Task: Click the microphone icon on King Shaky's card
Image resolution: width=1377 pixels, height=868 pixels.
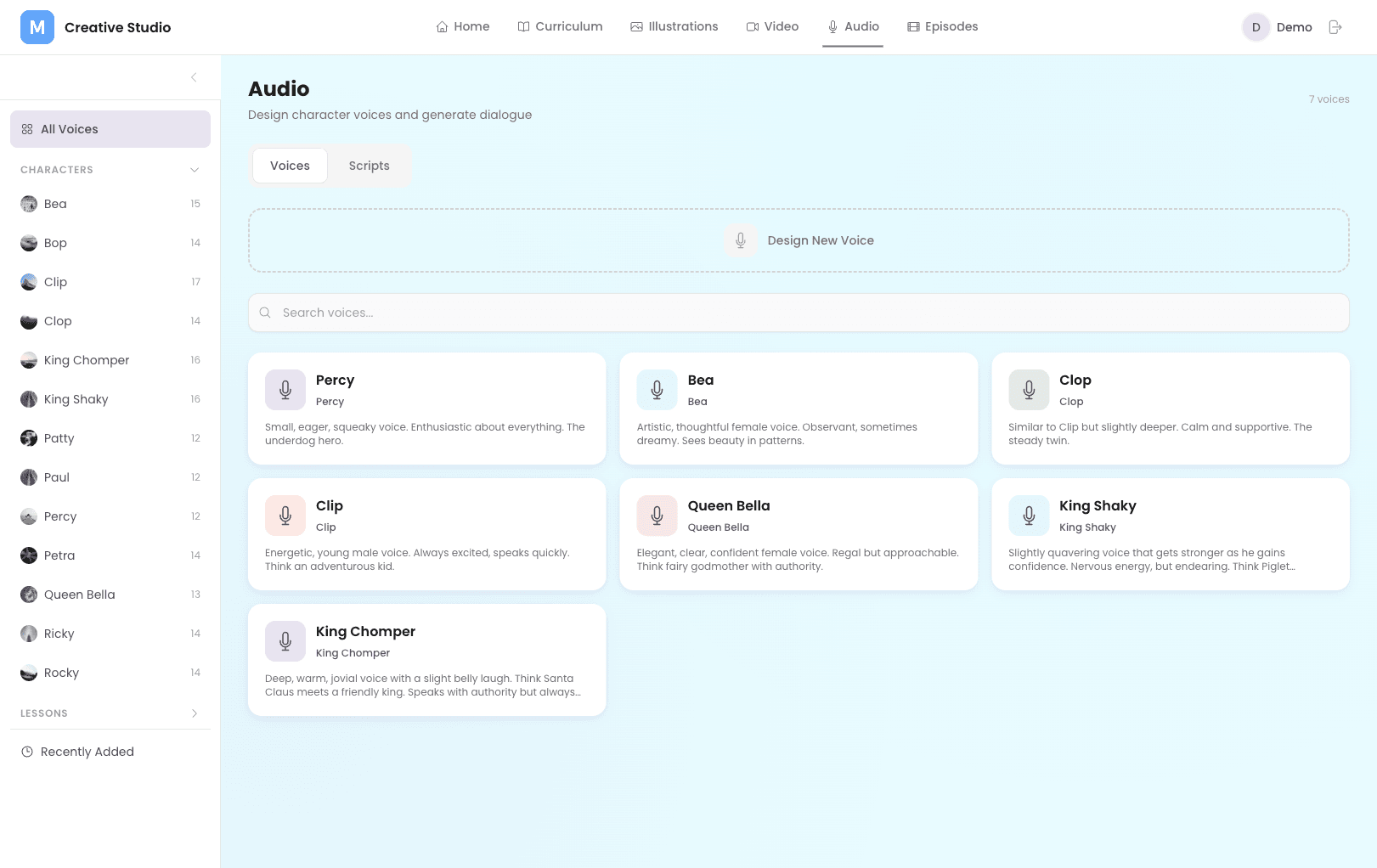Action: [x=1029, y=516]
